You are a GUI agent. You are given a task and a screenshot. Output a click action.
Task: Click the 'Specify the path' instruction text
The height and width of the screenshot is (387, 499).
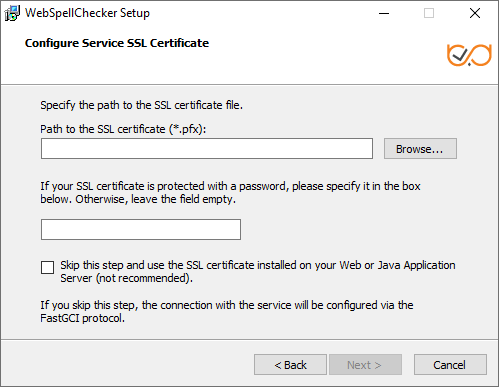point(142,105)
